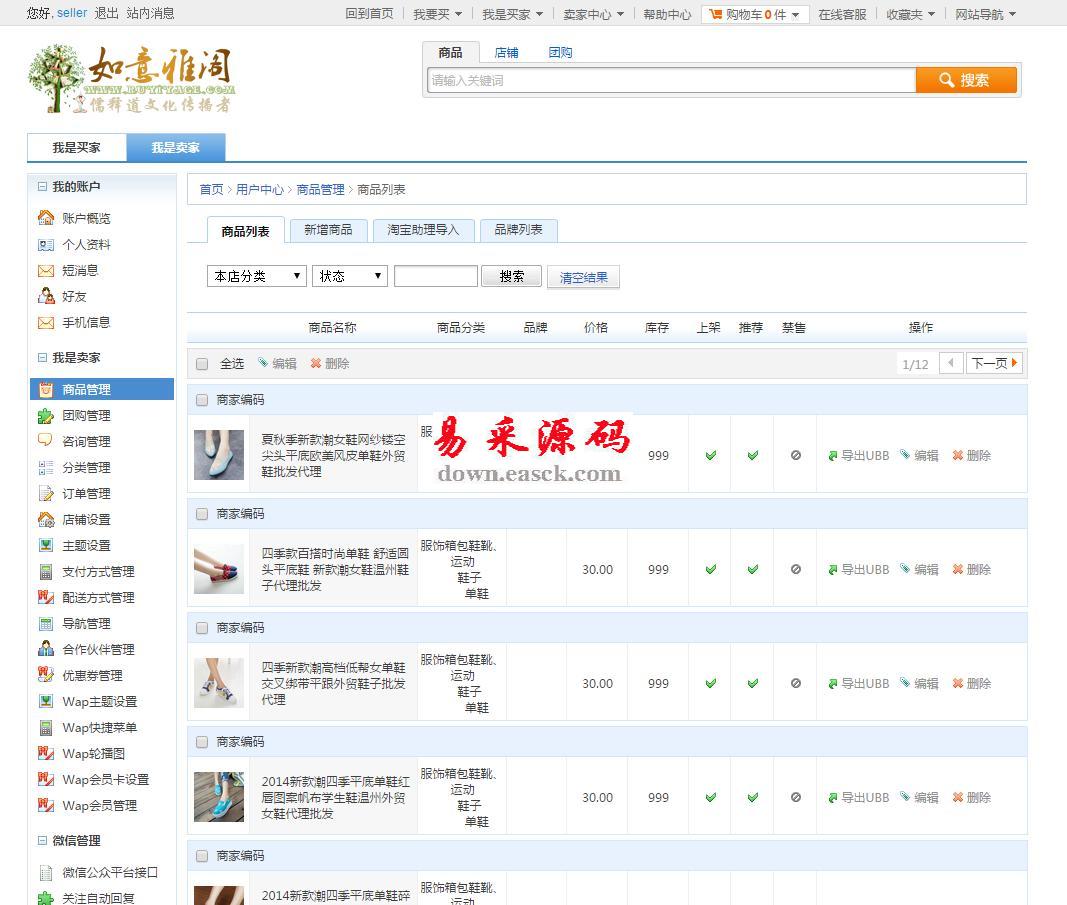Expand the 卖家中心 top menu
1067x905 pixels.
[x=593, y=14]
